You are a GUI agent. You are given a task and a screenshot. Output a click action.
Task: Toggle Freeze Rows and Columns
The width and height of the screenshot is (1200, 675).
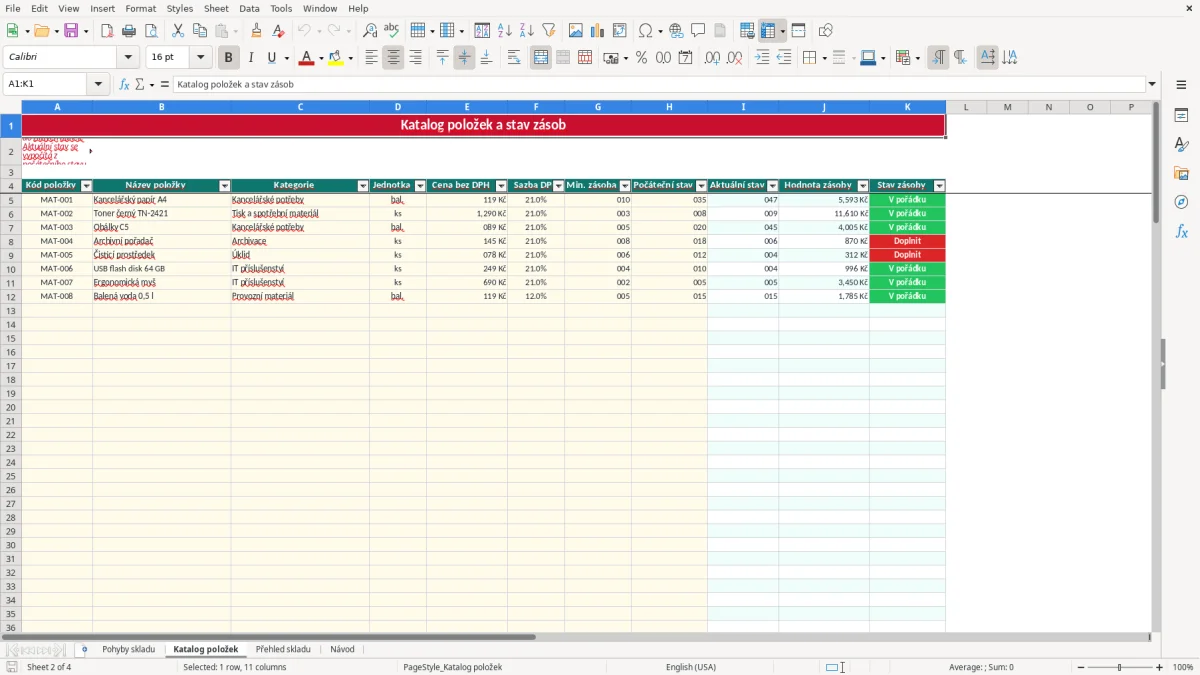[768, 31]
